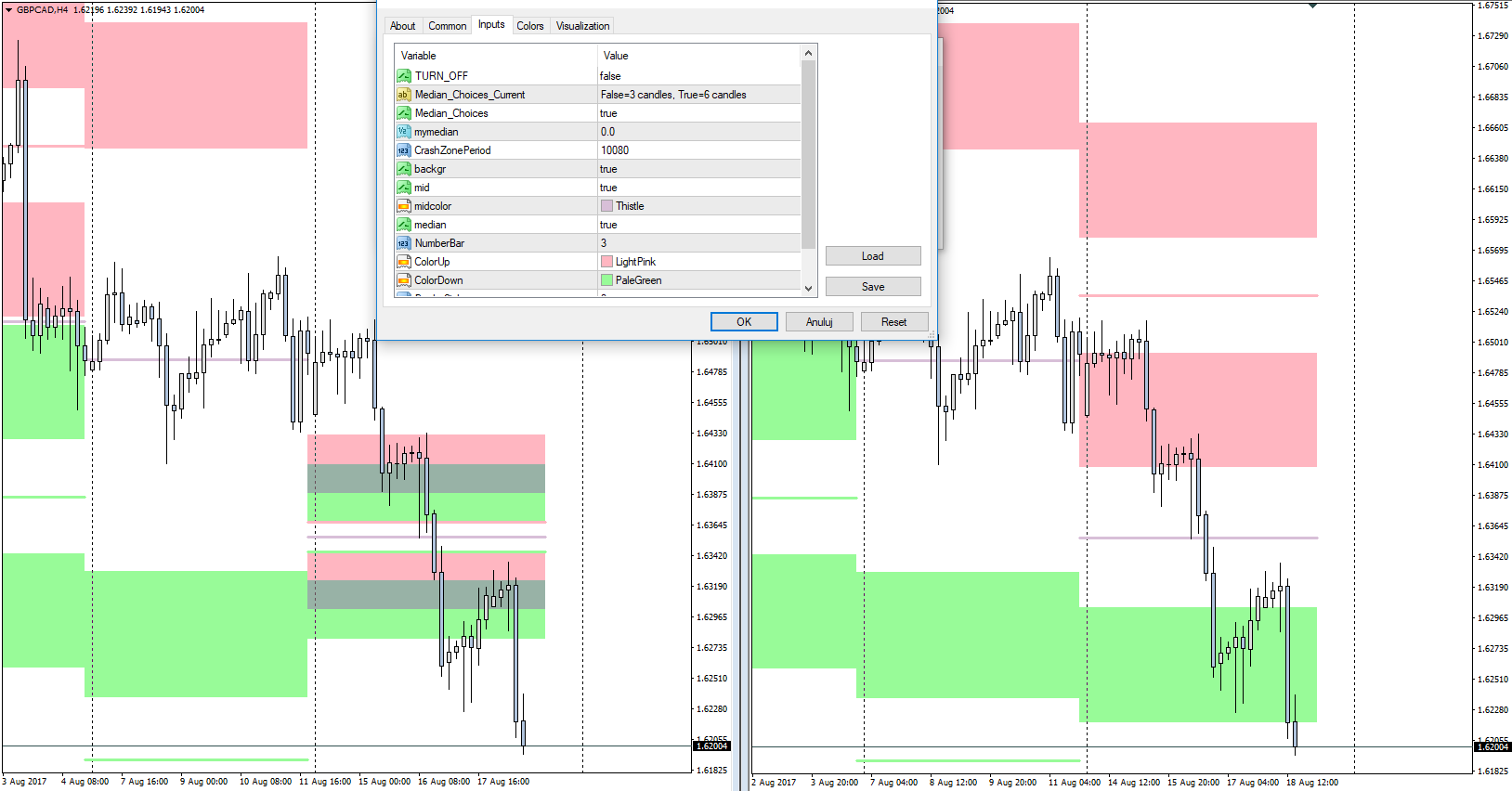Viewport: 1512px width, 791px height.
Task: Click the mid value 'true'
Action: 608,188
